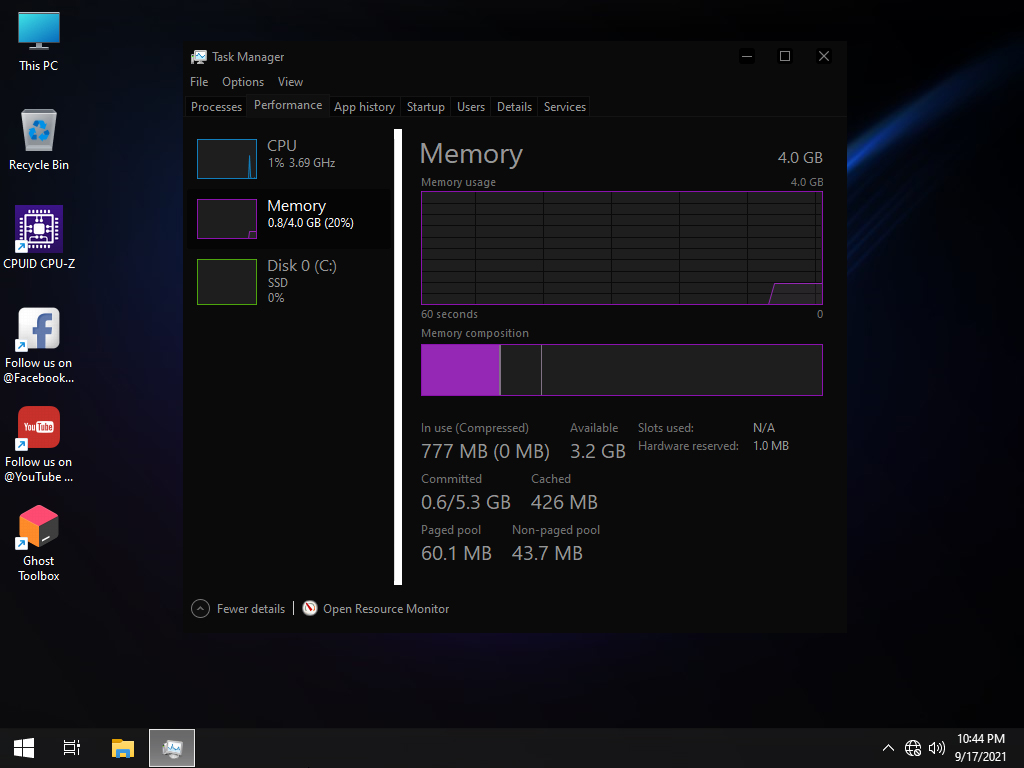Open File Explorer from taskbar

(x=123, y=748)
